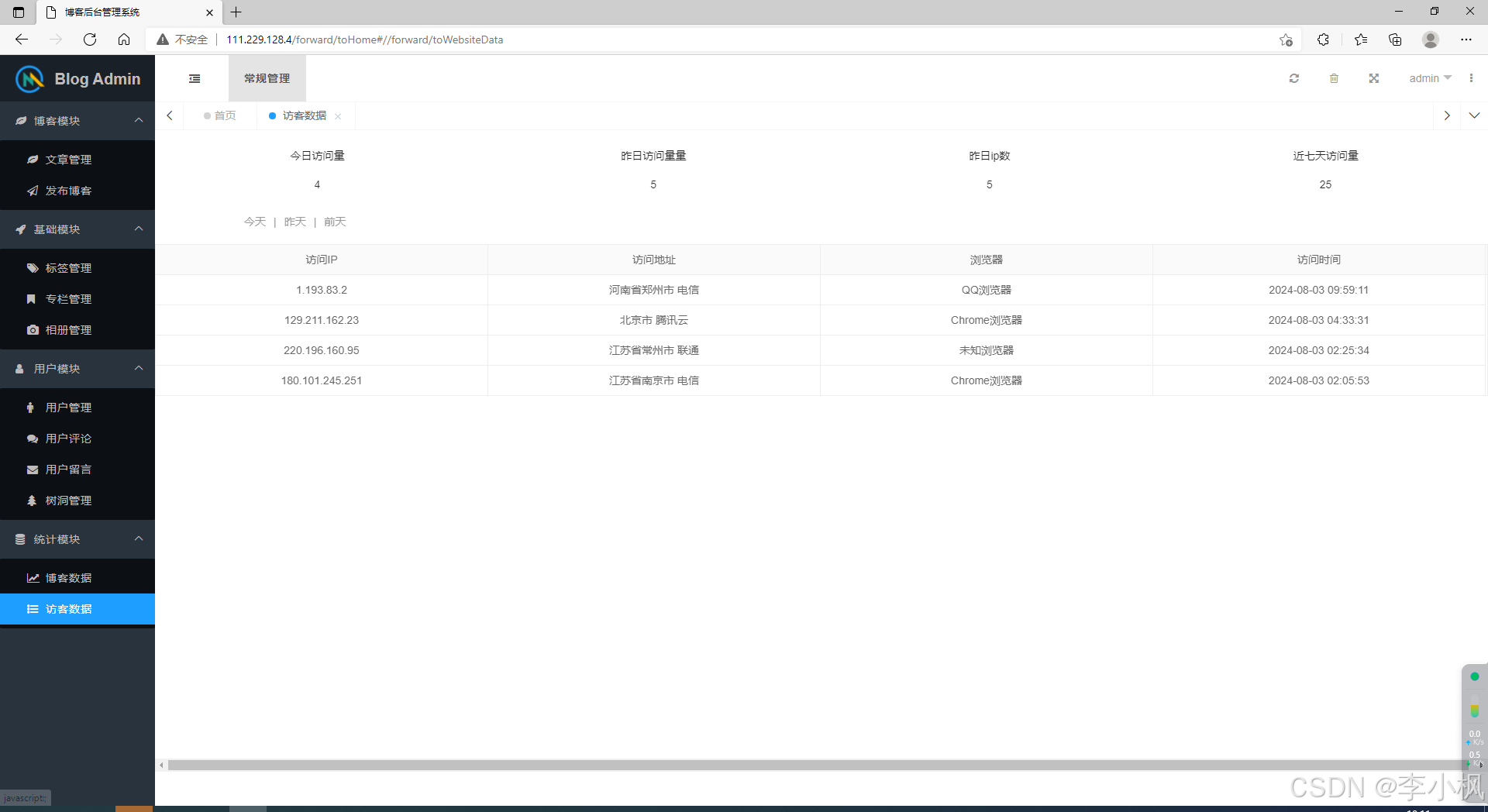This screenshot has height=812, width=1488.
Task: Click browser cell QQ浏览器
Action: (987, 290)
